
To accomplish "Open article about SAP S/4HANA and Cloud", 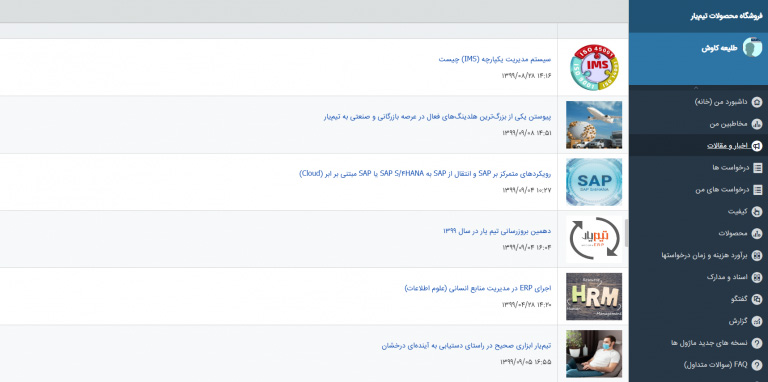I will pyautogui.click(x=425, y=173).
